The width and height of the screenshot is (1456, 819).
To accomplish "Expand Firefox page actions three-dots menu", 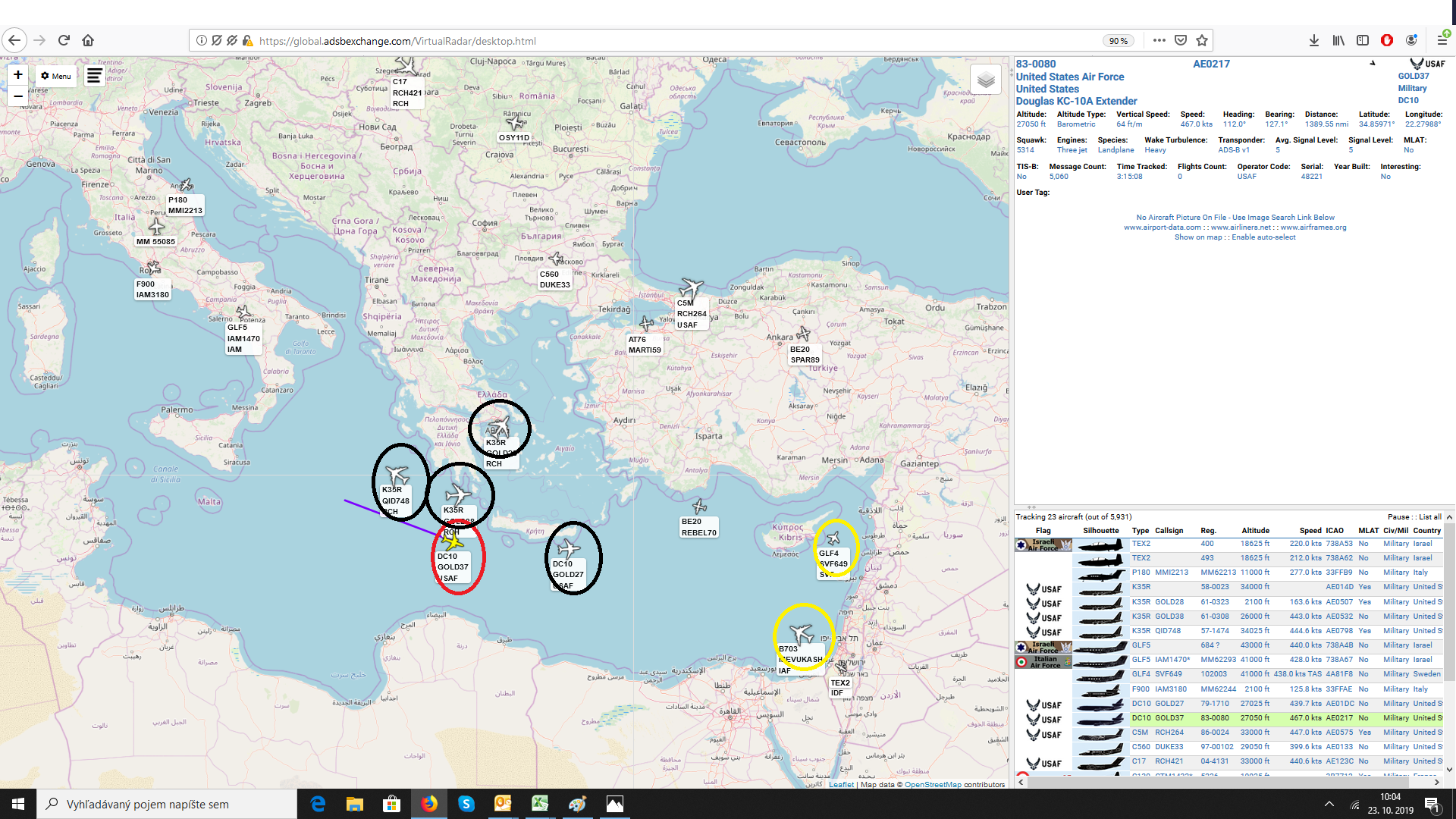I will 1159,41.
